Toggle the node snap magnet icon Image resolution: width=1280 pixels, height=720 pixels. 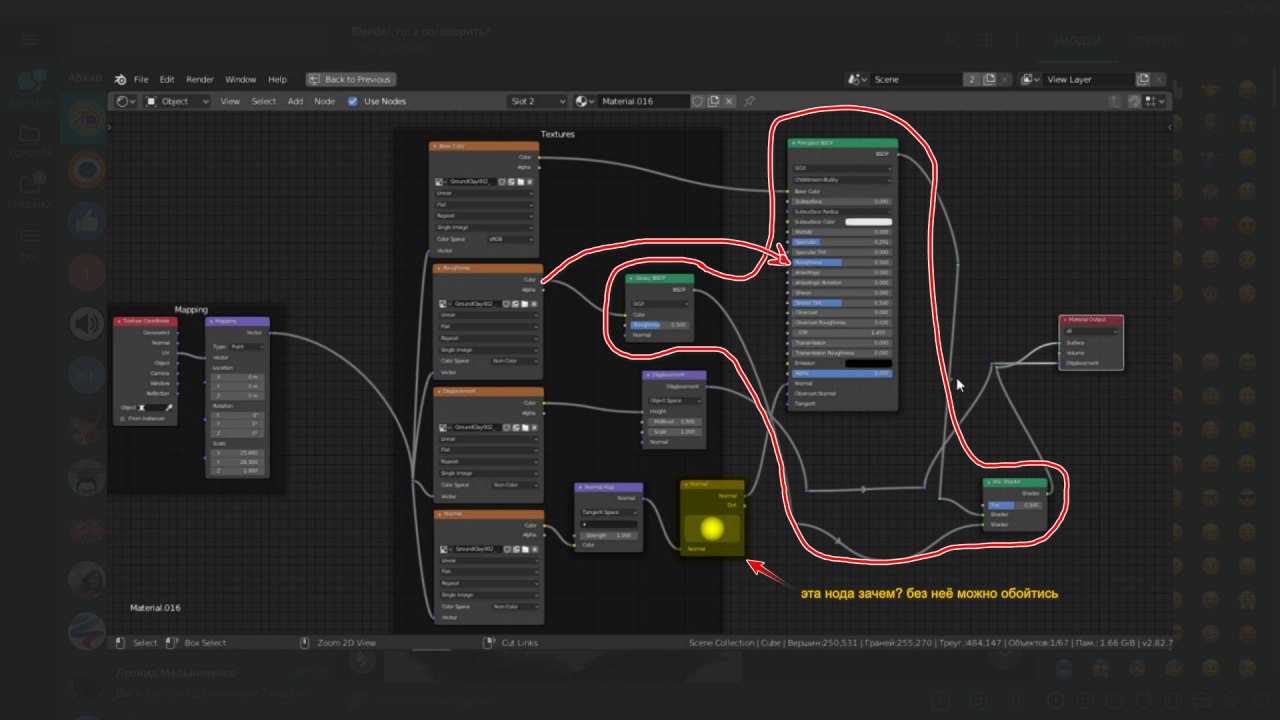click(1134, 101)
